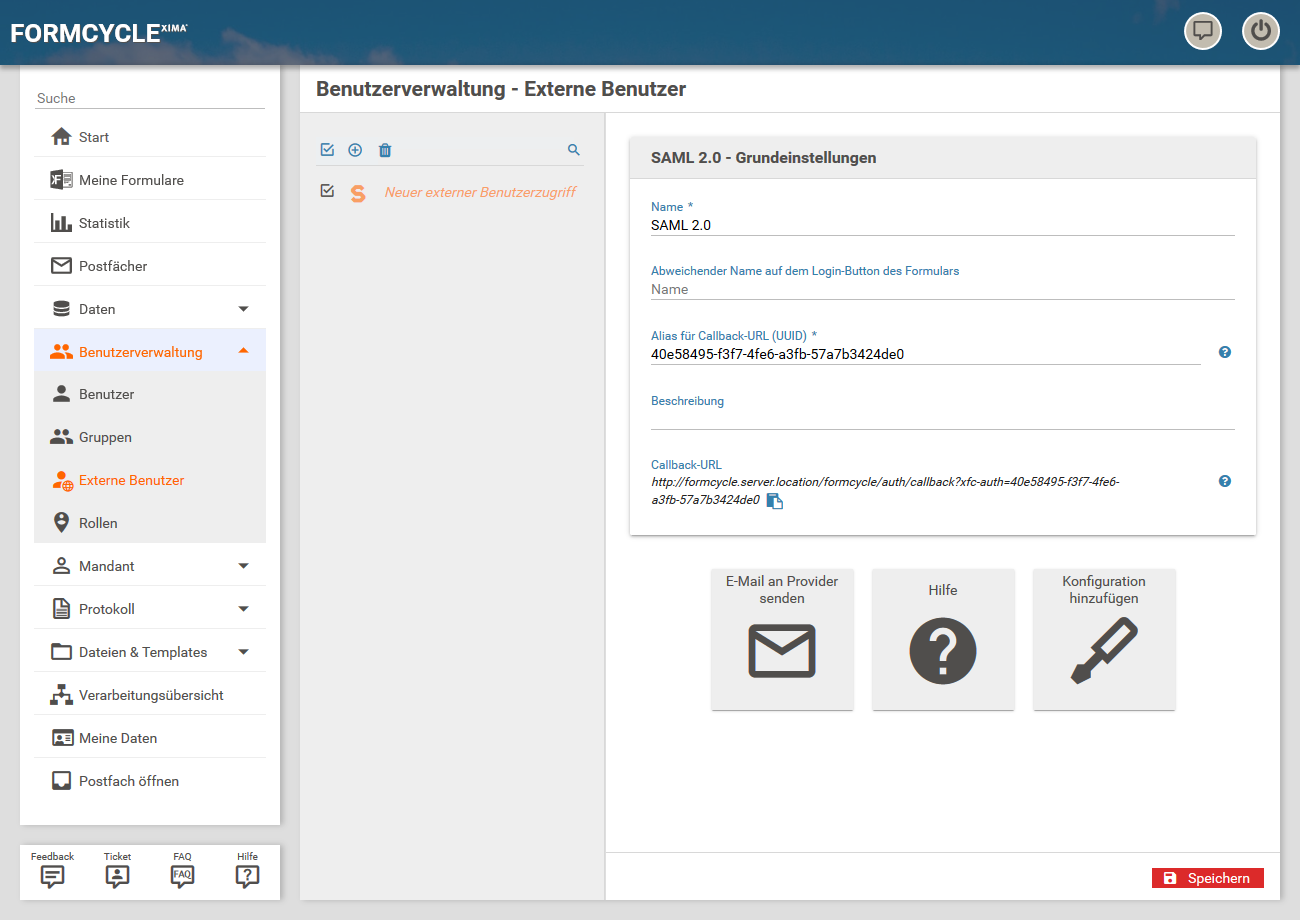Open the chat bubble icon in header
Image resolution: width=1300 pixels, height=920 pixels.
coord(1203,31)
